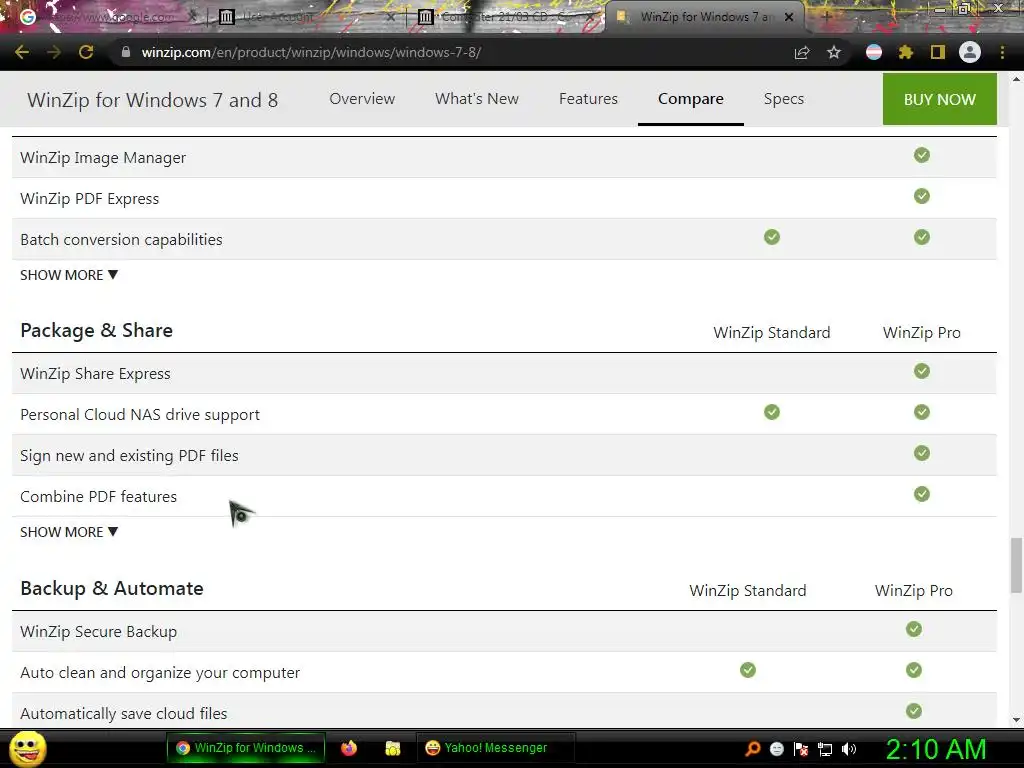Click Combine PDF features Pro checkmark
Screen dimensions: 1024x768
[921, 494]
